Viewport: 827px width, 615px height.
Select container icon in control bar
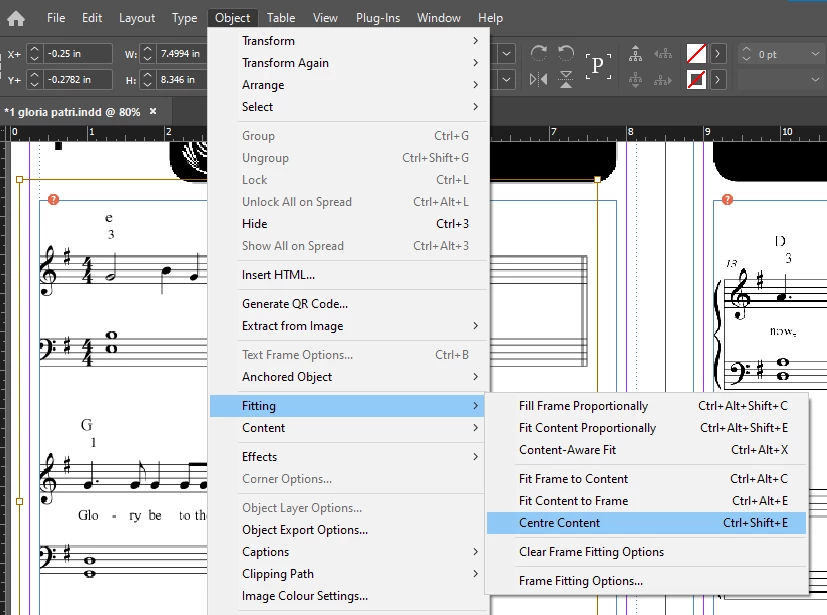(x=636, y=54)
